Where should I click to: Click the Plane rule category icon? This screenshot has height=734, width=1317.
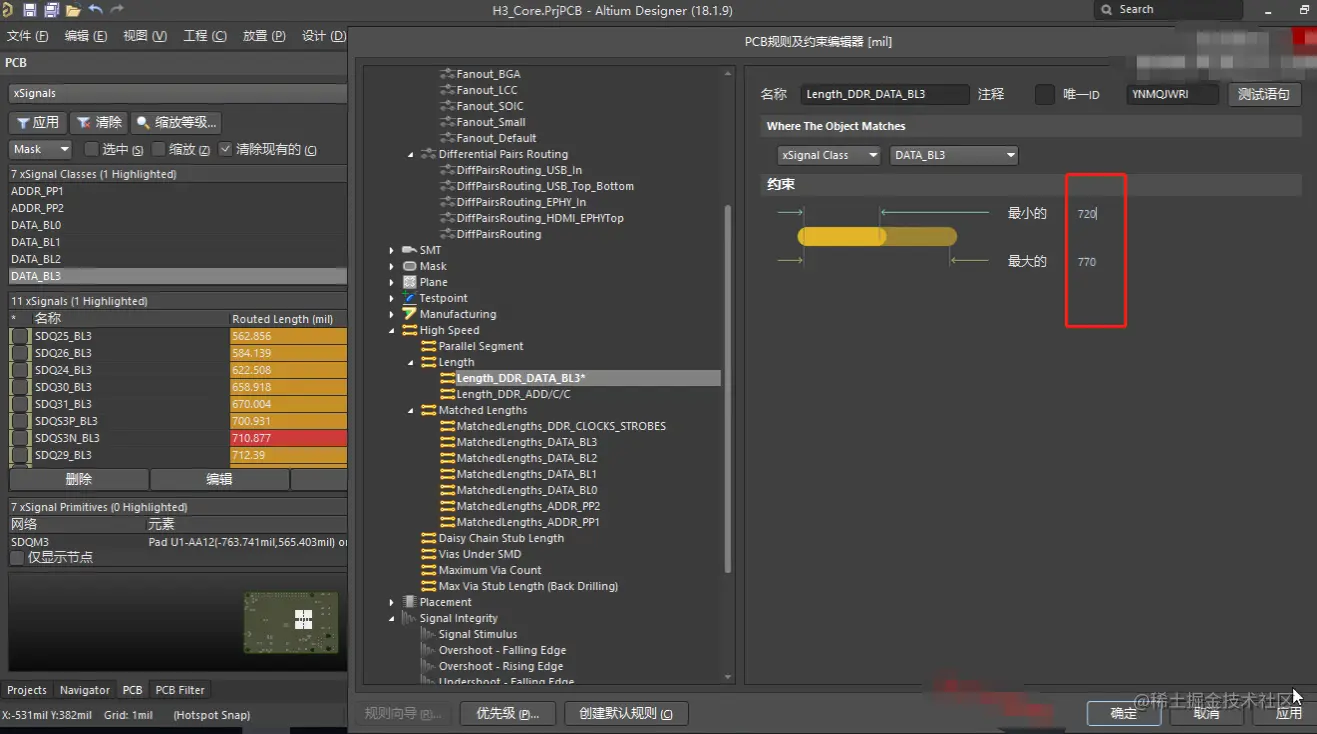[409, 282]
